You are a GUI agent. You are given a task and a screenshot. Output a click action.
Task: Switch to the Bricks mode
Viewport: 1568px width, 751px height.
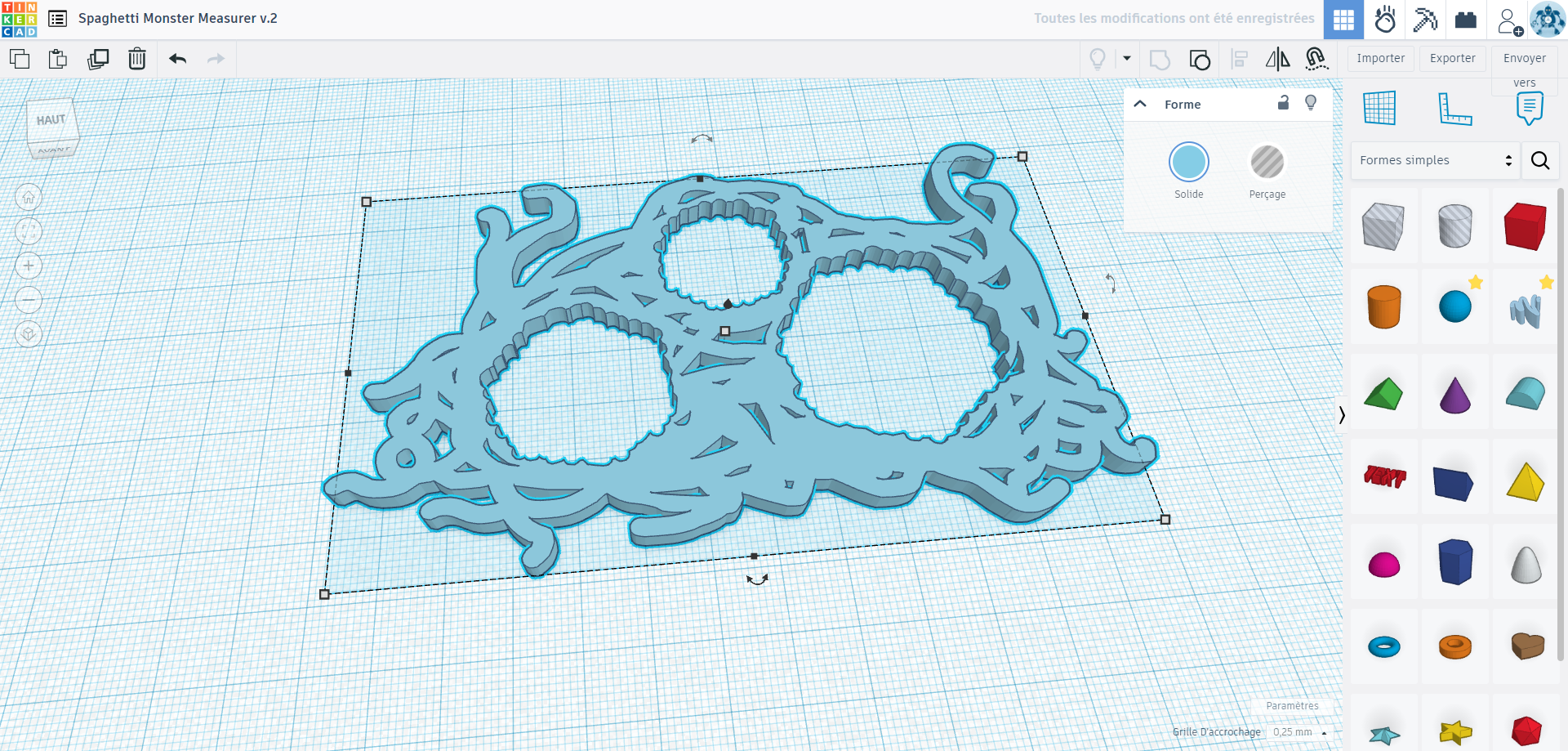1466,20
